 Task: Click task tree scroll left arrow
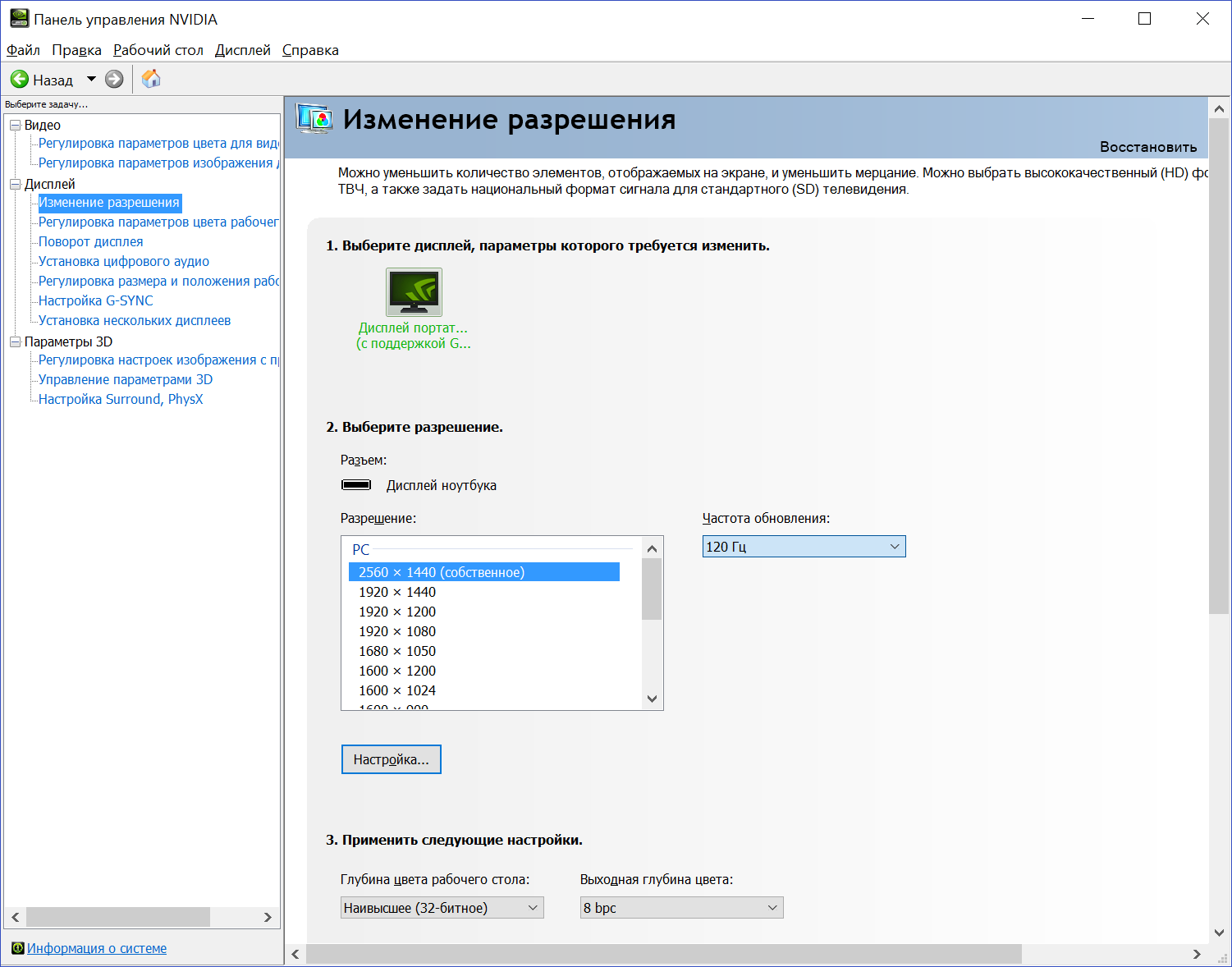15,917
